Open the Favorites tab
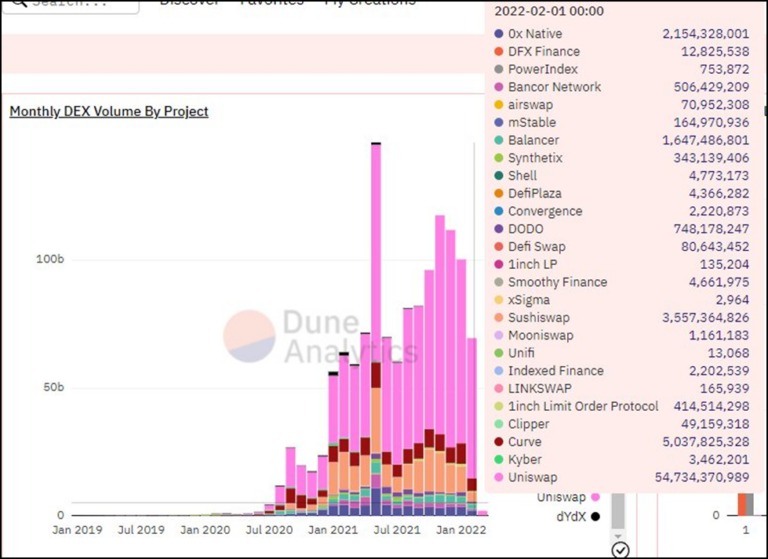Image resolution: width=768 pixels, height=559 pixels. click(272, 2)
